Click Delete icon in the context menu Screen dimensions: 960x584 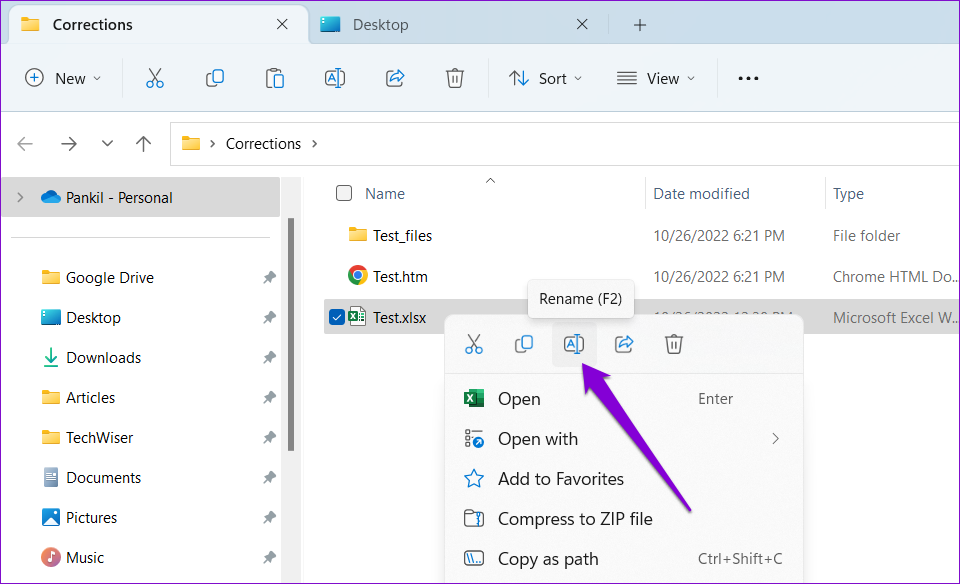point(674,344)
